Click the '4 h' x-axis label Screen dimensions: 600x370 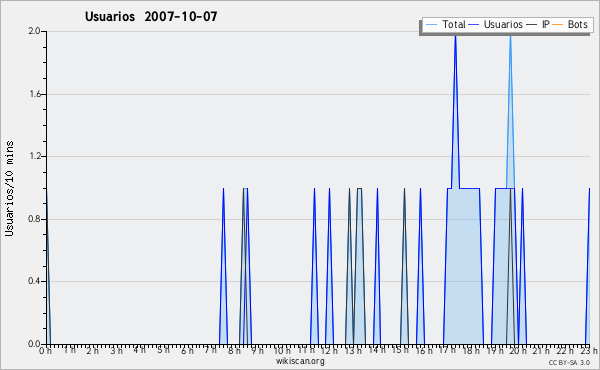click(x=140, y=350)
